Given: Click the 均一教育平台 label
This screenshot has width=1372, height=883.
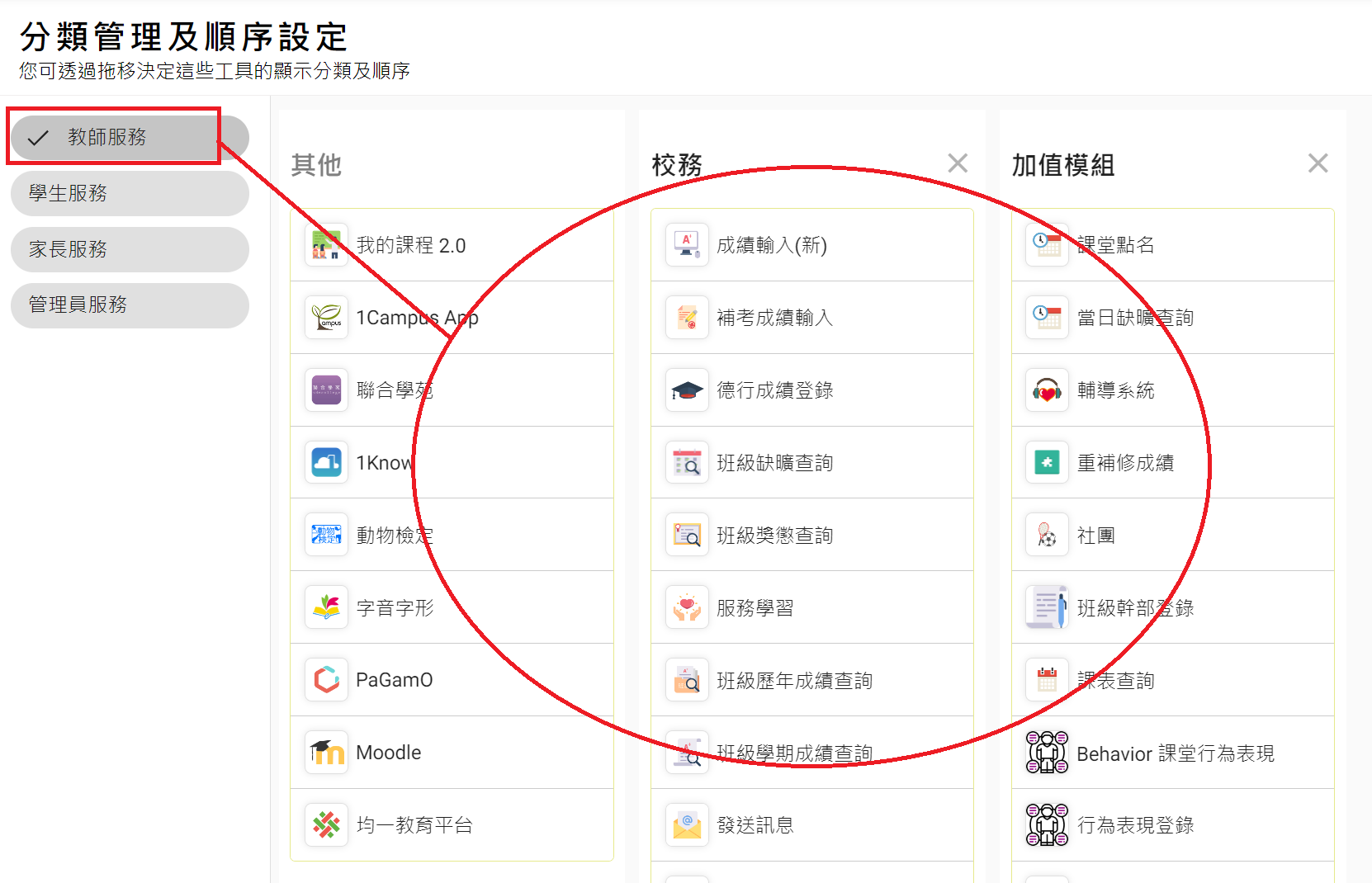Looking at the screenshot, I should click(x=414, y=825).
